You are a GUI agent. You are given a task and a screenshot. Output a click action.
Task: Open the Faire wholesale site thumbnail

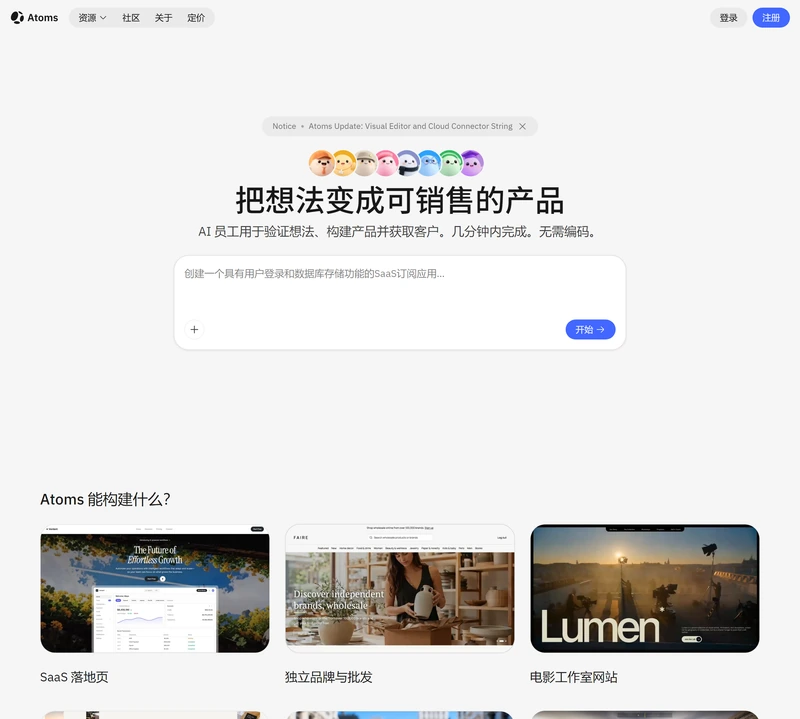point(399,588)
